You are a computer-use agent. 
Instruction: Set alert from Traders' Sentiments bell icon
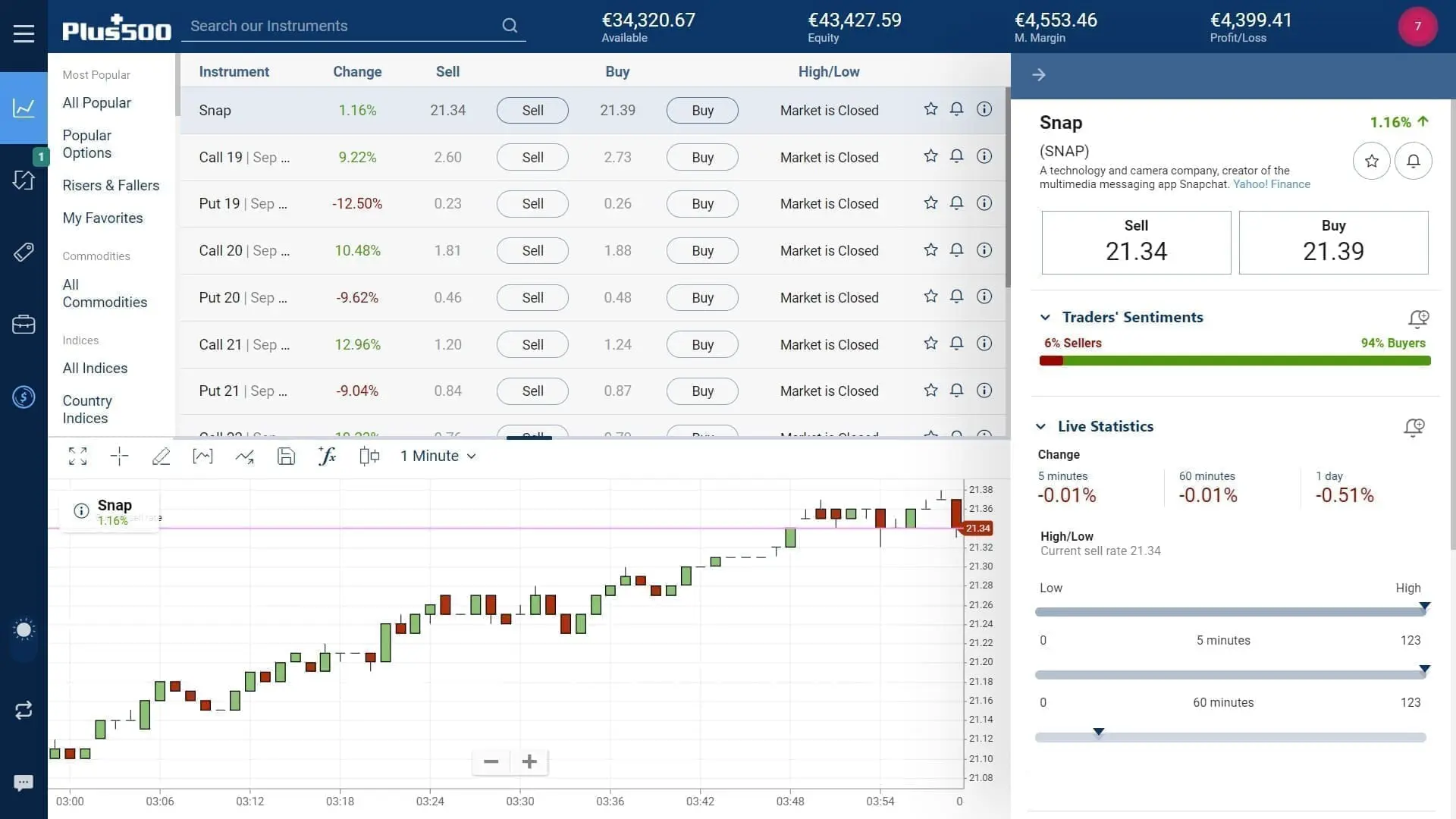click(1418, 318)
